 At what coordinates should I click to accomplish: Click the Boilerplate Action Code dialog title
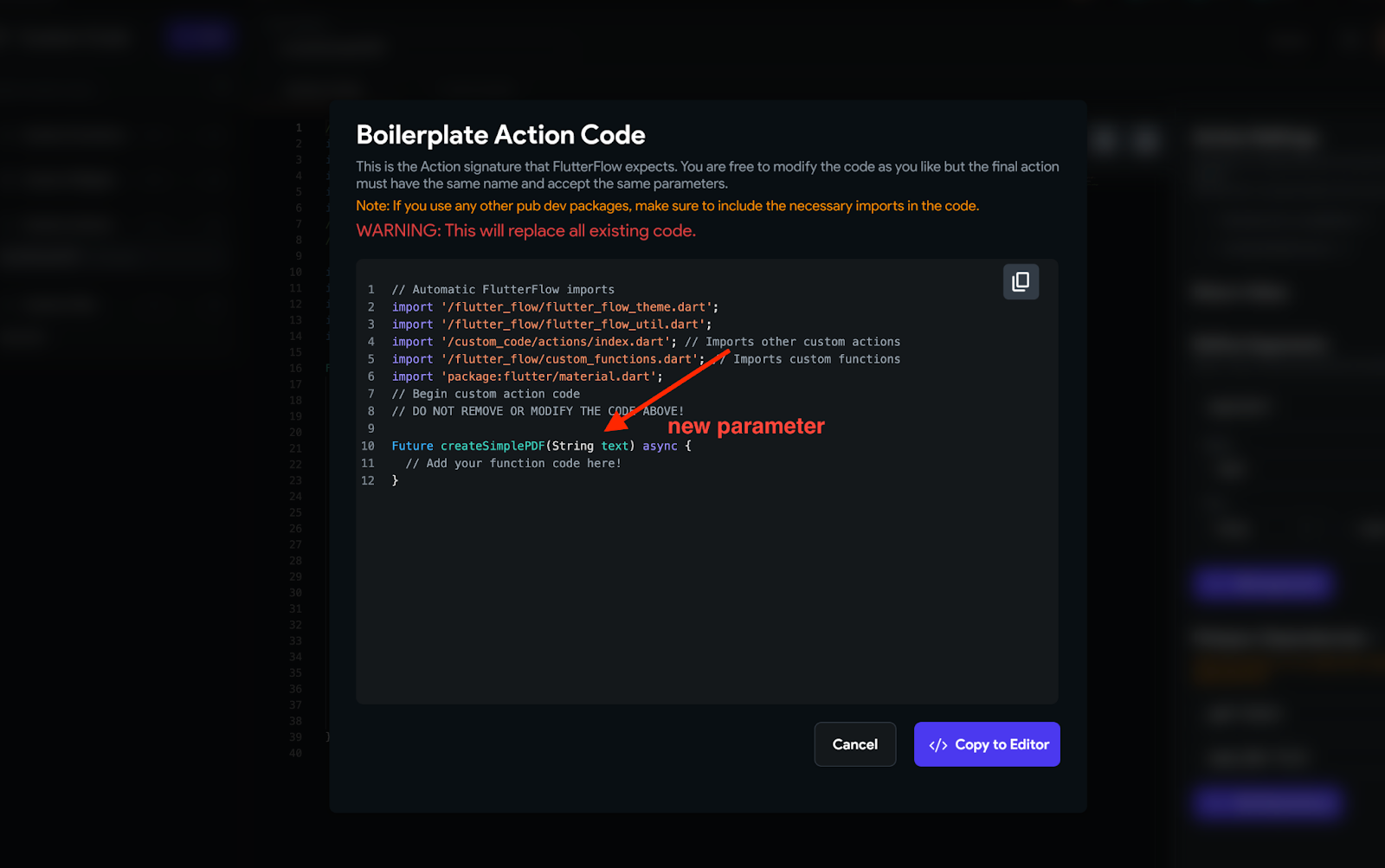(x=500, y=135)
